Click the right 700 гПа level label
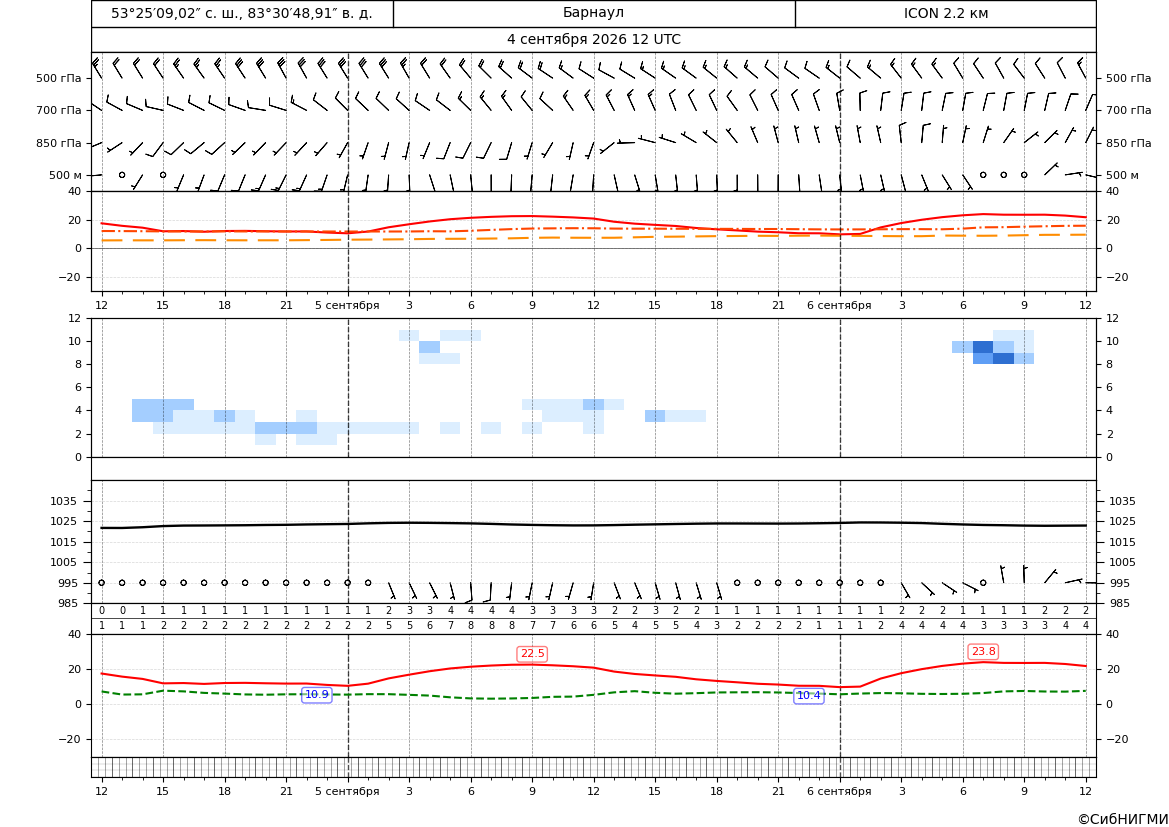This screenshot has width=1169, height=827. (x=1129, y=110)
